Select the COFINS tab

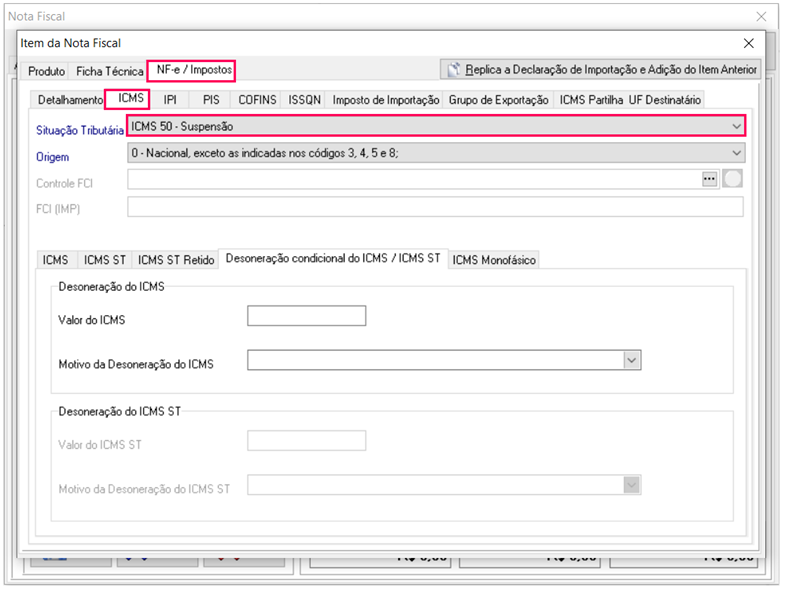point(257,100)
